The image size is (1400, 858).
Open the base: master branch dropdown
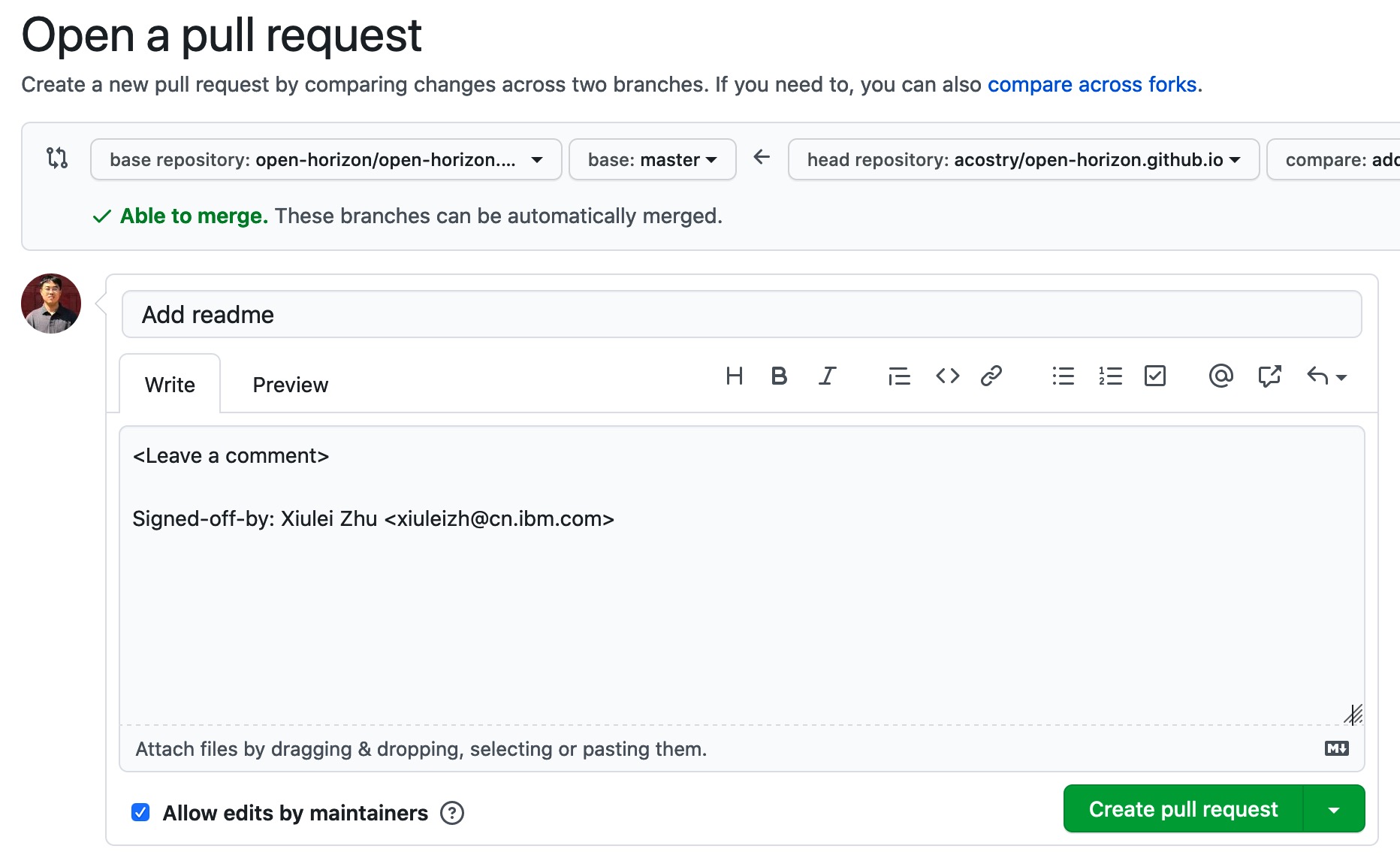click(652, 159)
